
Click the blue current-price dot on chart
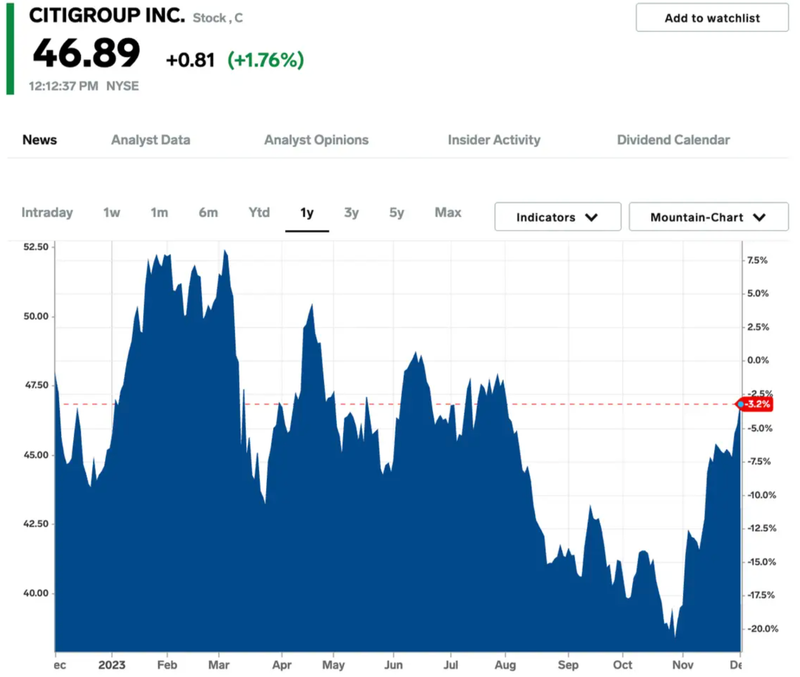pyautogui.click(x=740, y=404)
